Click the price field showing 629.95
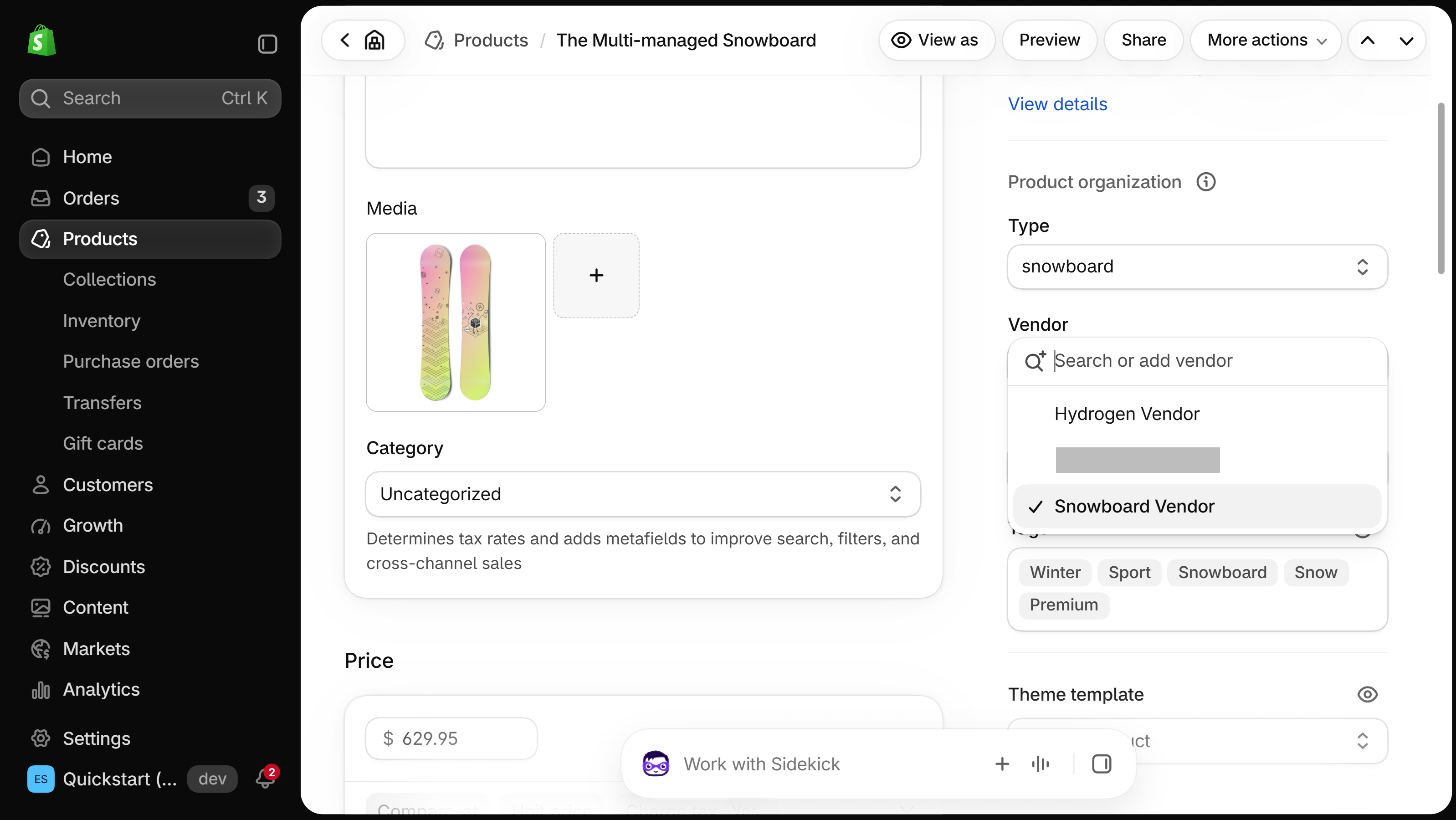The image size is (1456, 820). 451,738
